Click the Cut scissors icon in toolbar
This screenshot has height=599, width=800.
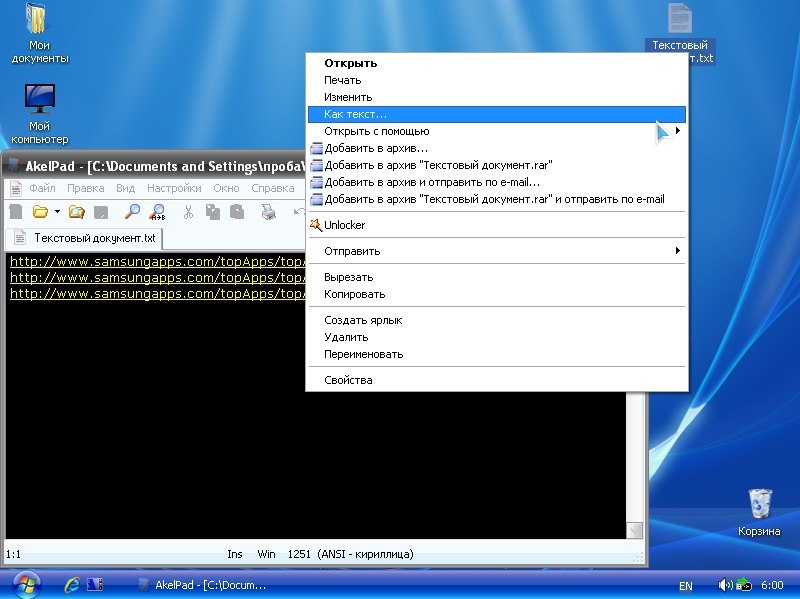(187, 211)
